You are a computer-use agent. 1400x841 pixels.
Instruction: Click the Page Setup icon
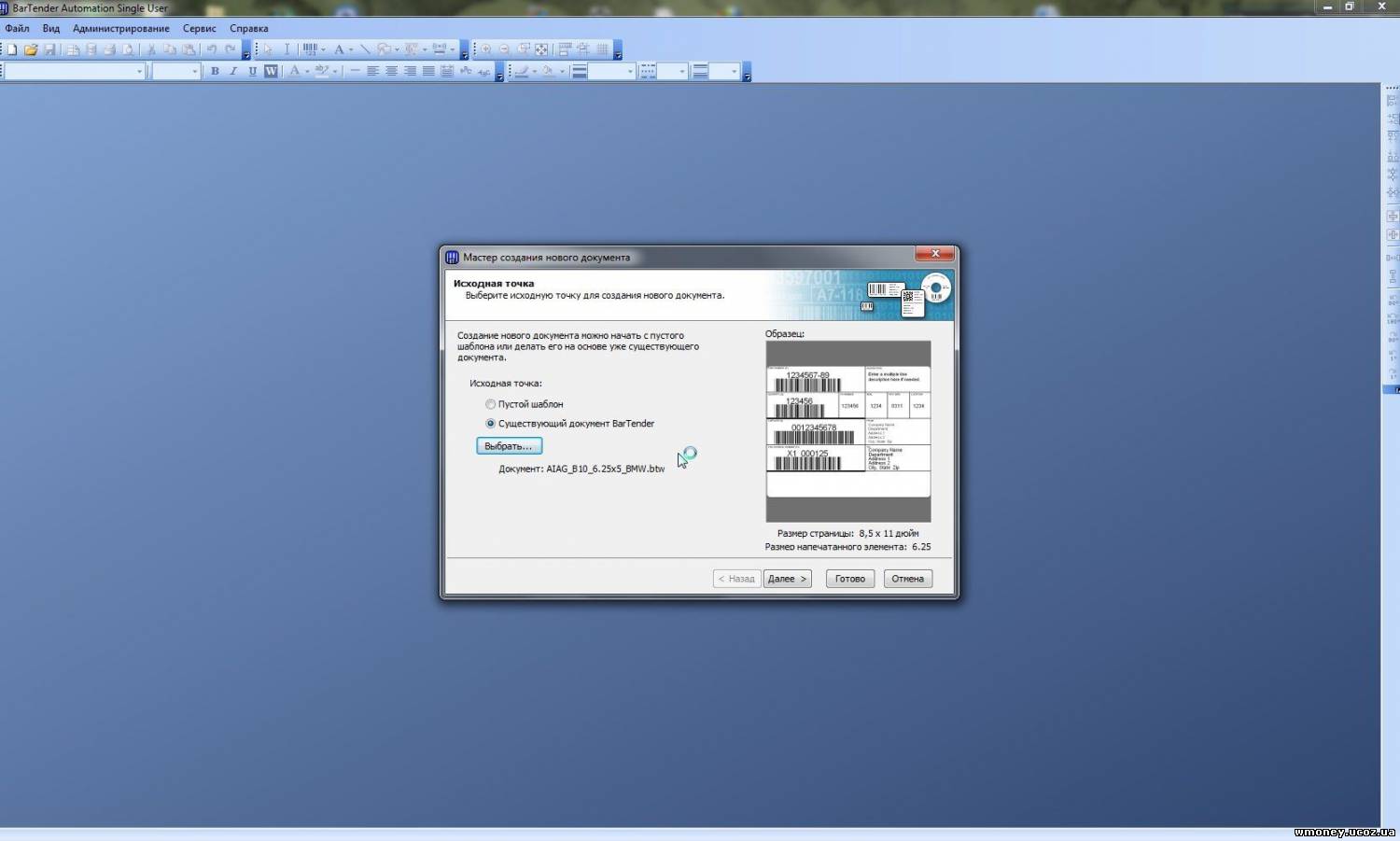pos(73,49)
